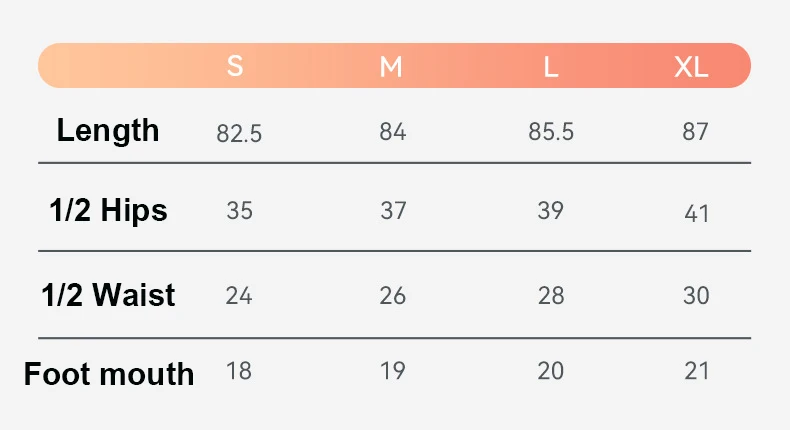Click the 37 hips value
This screenshot has width=790, height=430.
[x=393, y=211]
